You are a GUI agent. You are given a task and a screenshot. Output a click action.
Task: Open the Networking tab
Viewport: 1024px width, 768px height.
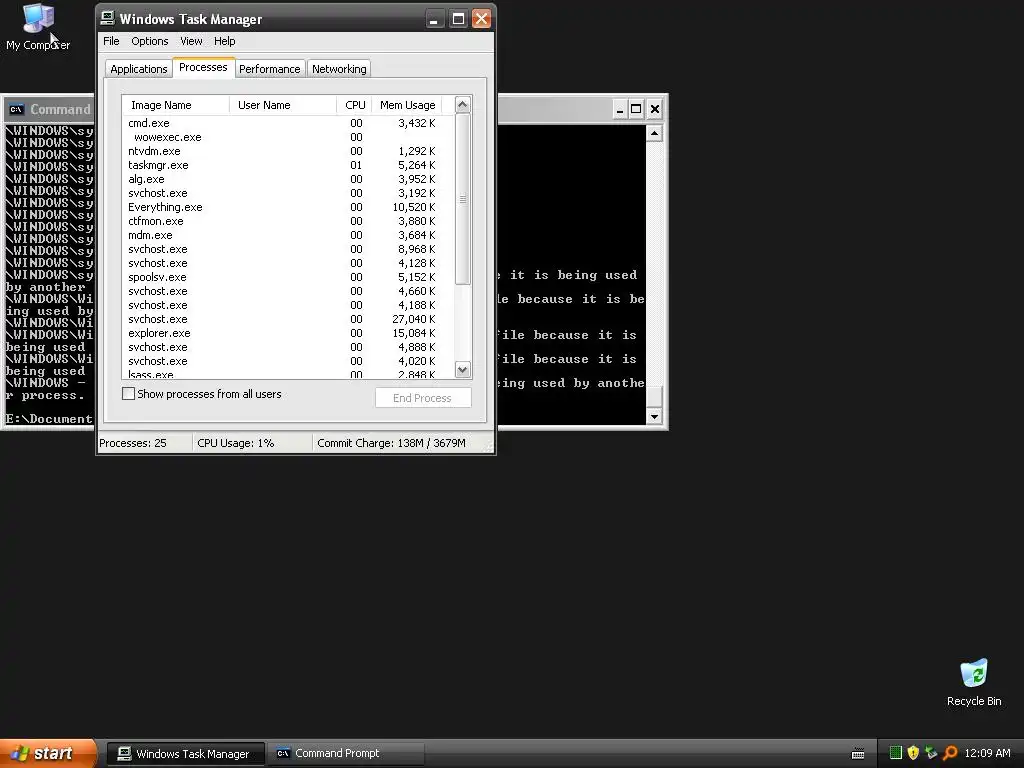tap(339, 69)
